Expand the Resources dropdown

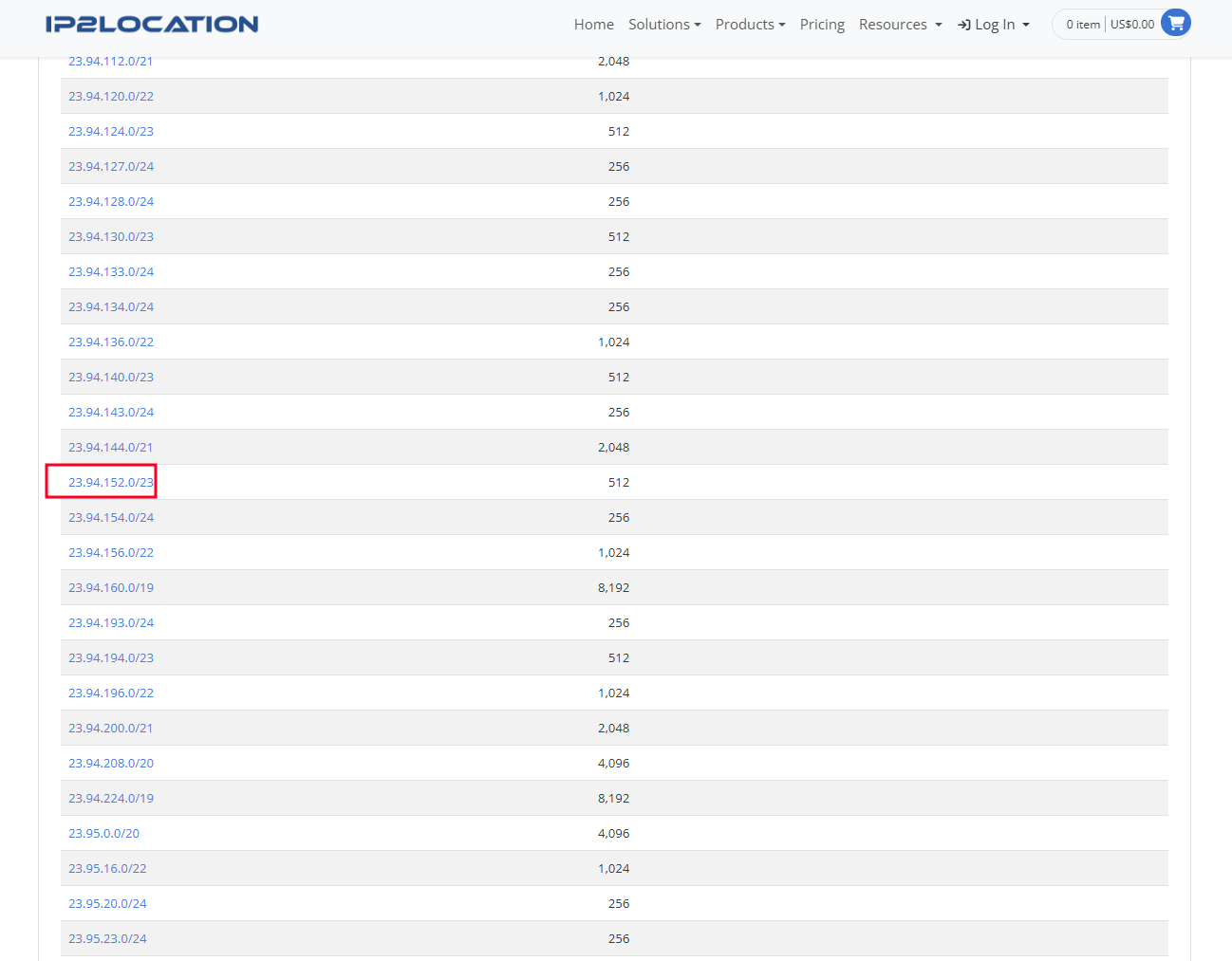pos(900,25)
